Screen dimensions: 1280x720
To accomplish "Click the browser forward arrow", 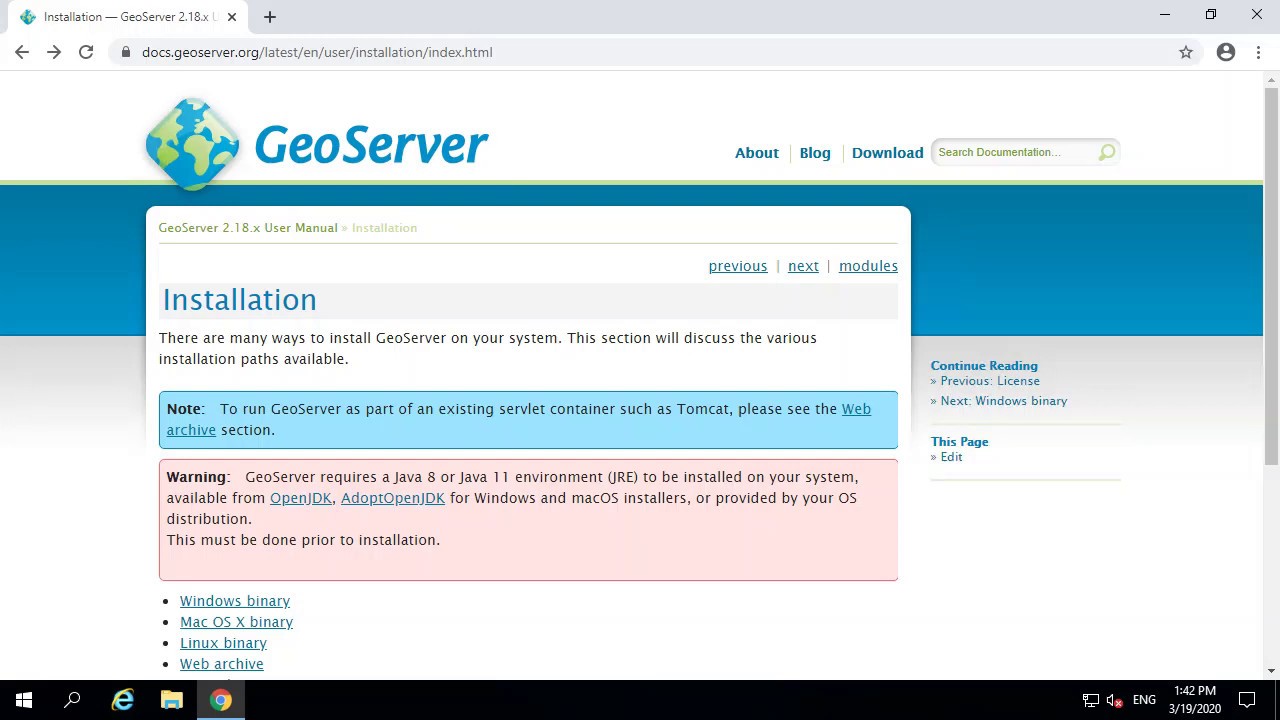I will tap(54, 52).
